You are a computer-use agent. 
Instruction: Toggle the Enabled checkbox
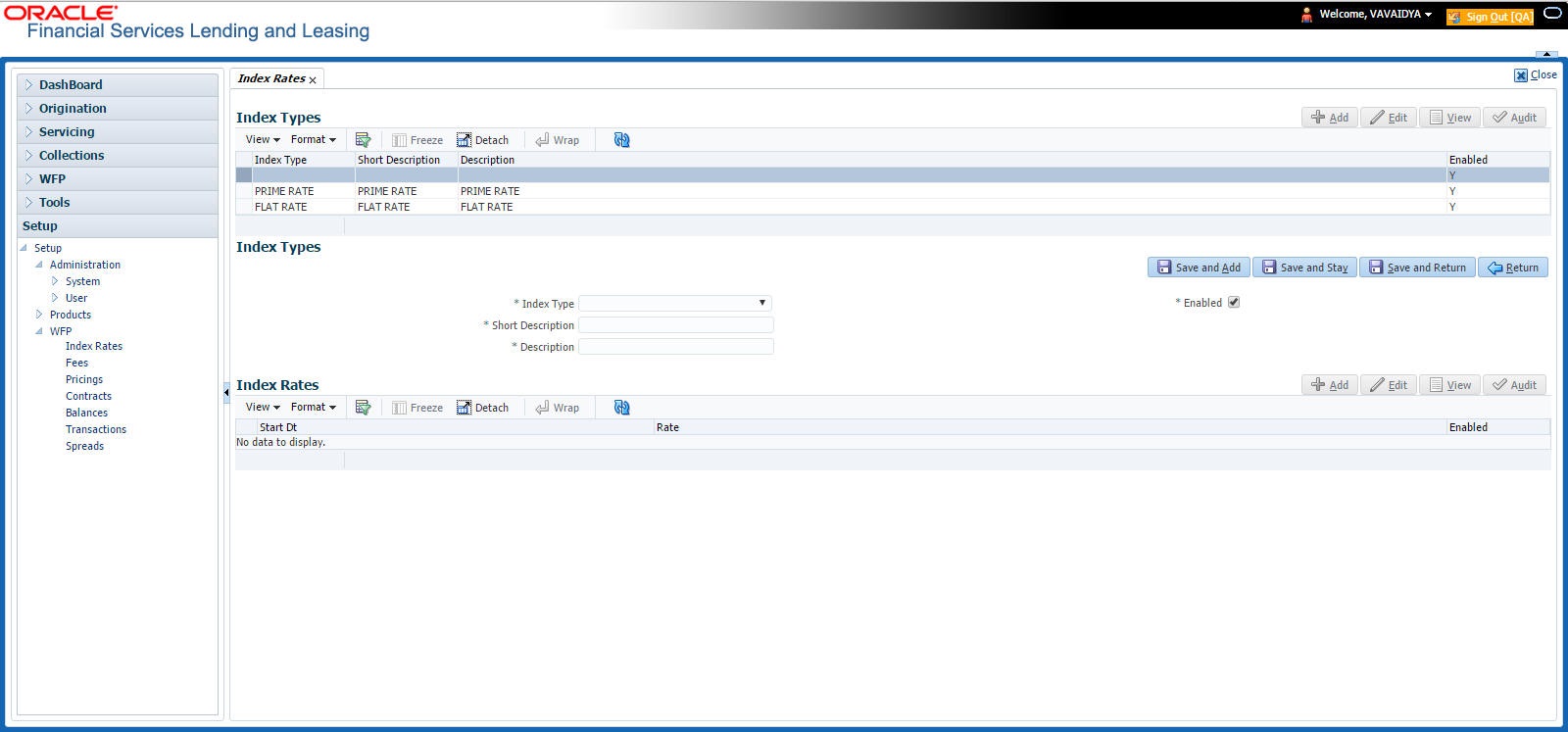tap(1234, 302)
